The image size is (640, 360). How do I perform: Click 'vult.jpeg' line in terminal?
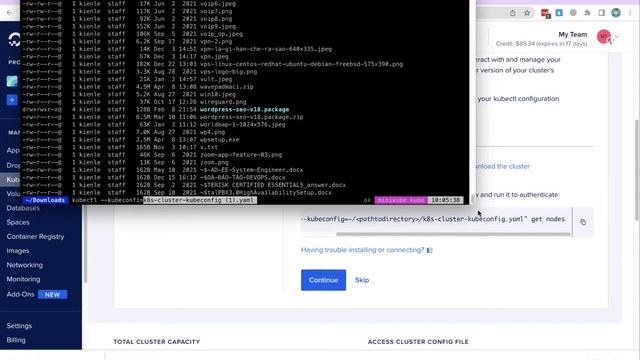pos(216,79)
